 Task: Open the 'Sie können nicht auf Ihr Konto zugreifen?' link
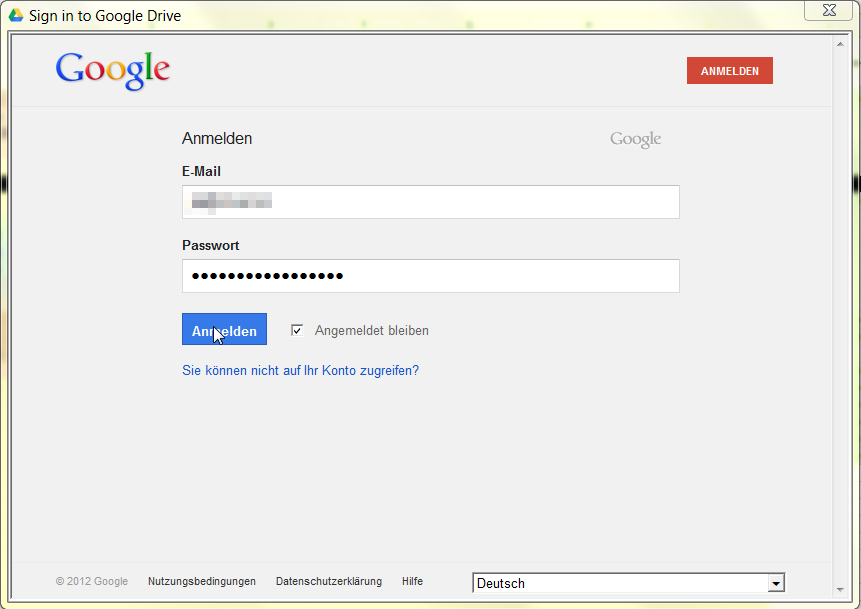coord(300,371)
